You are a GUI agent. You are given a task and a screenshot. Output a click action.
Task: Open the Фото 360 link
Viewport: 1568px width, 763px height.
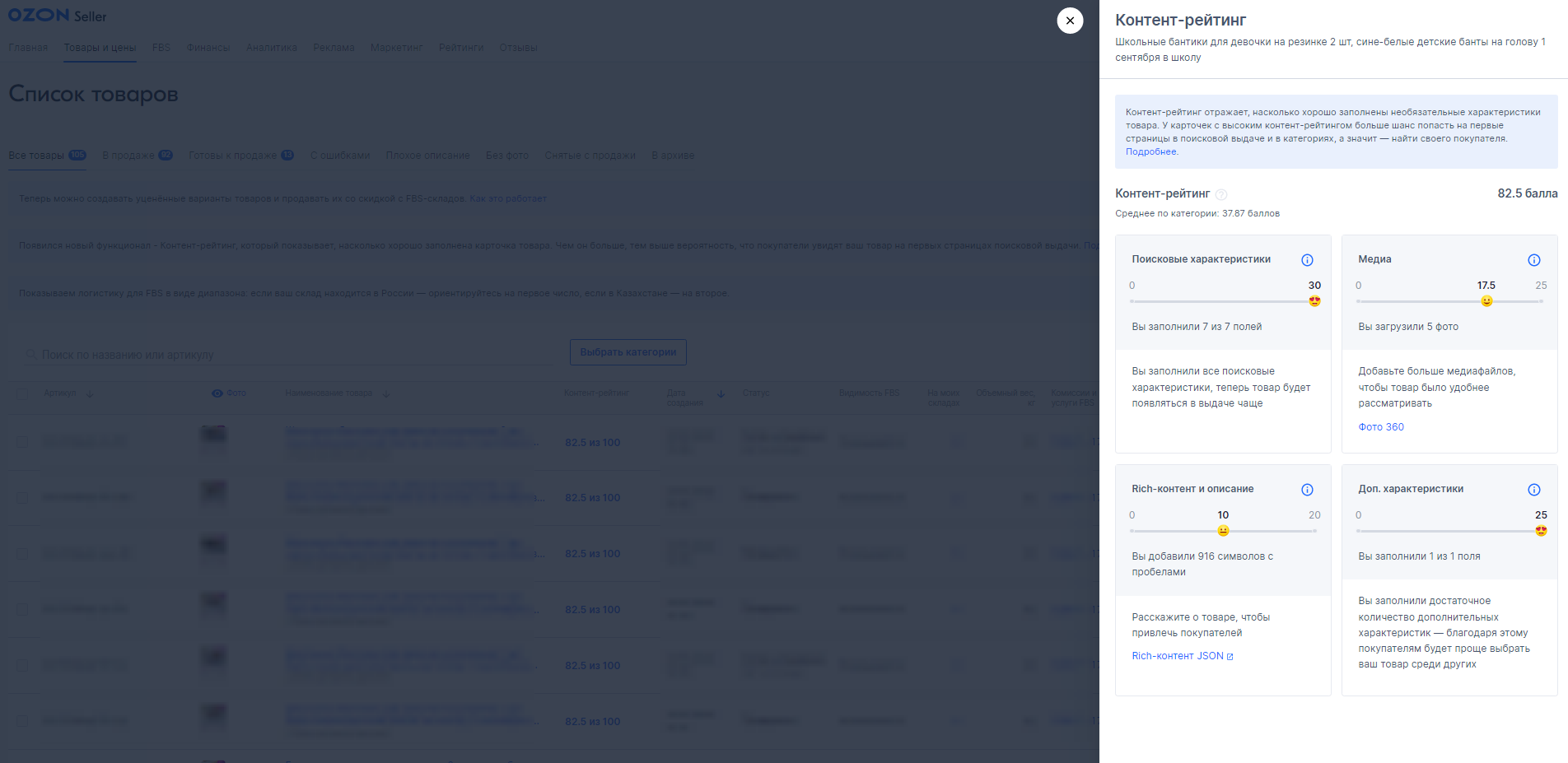point(1381,427)
